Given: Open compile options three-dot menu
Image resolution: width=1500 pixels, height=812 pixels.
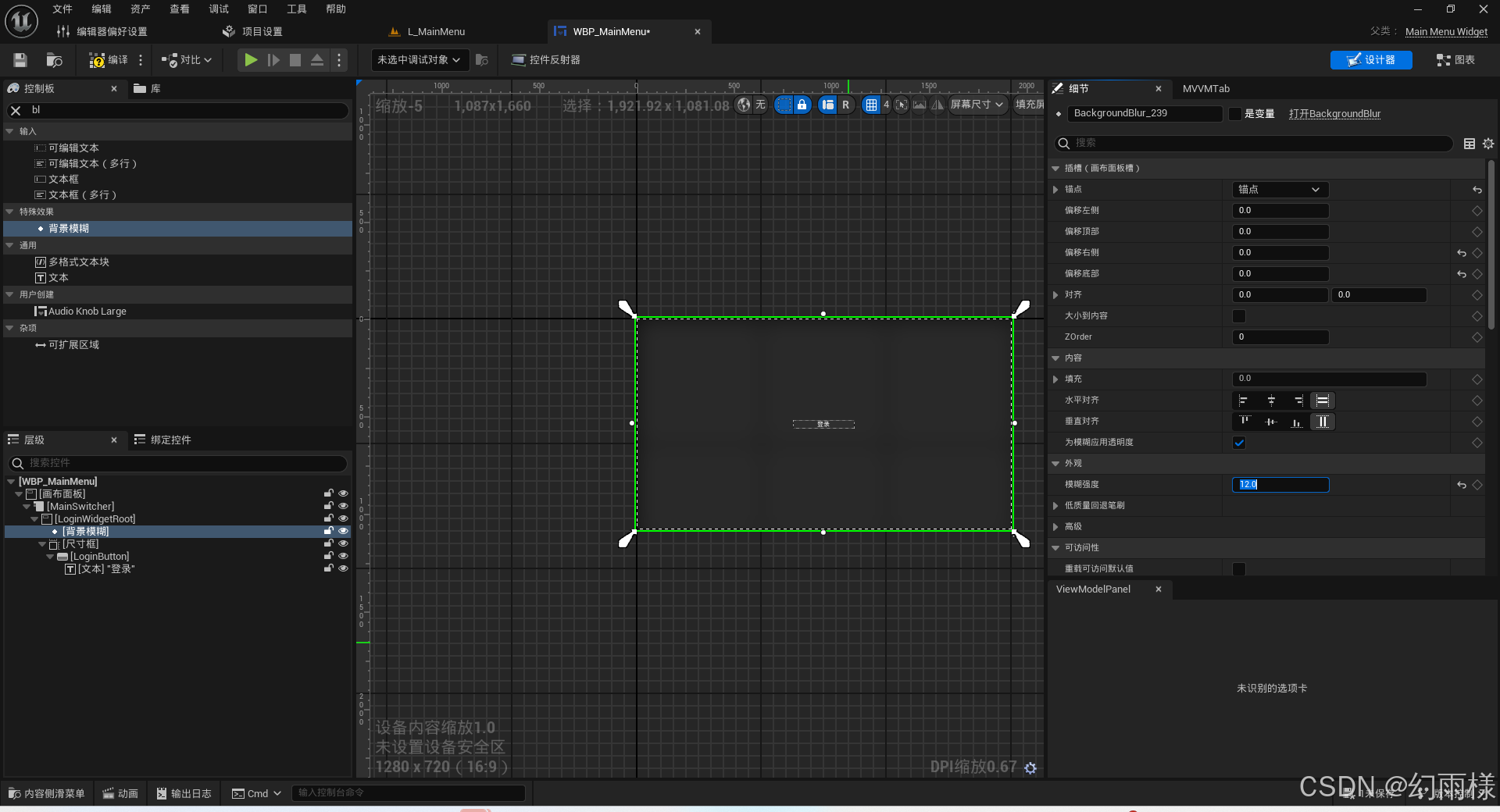Looking at the screenshot, I should [141, 60].
